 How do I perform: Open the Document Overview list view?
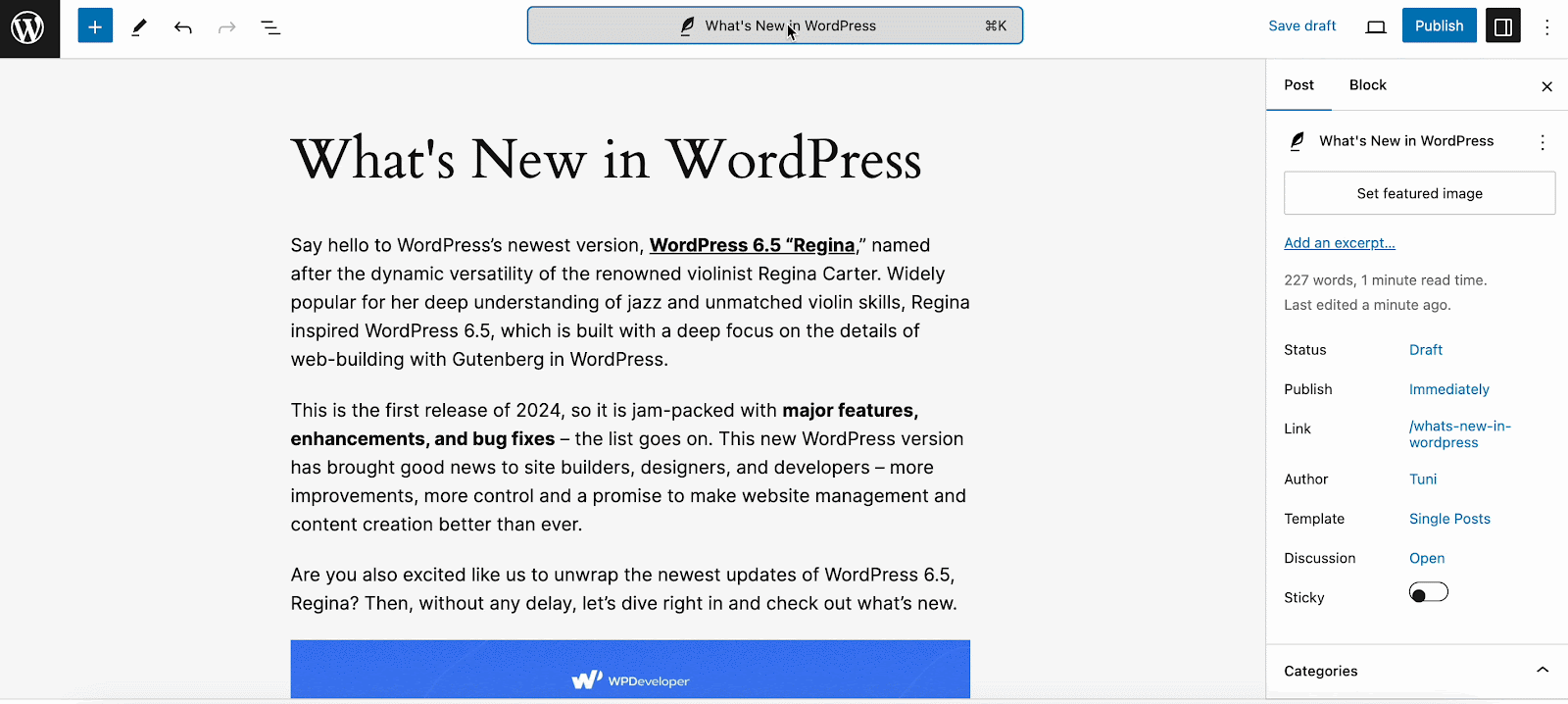271,26
